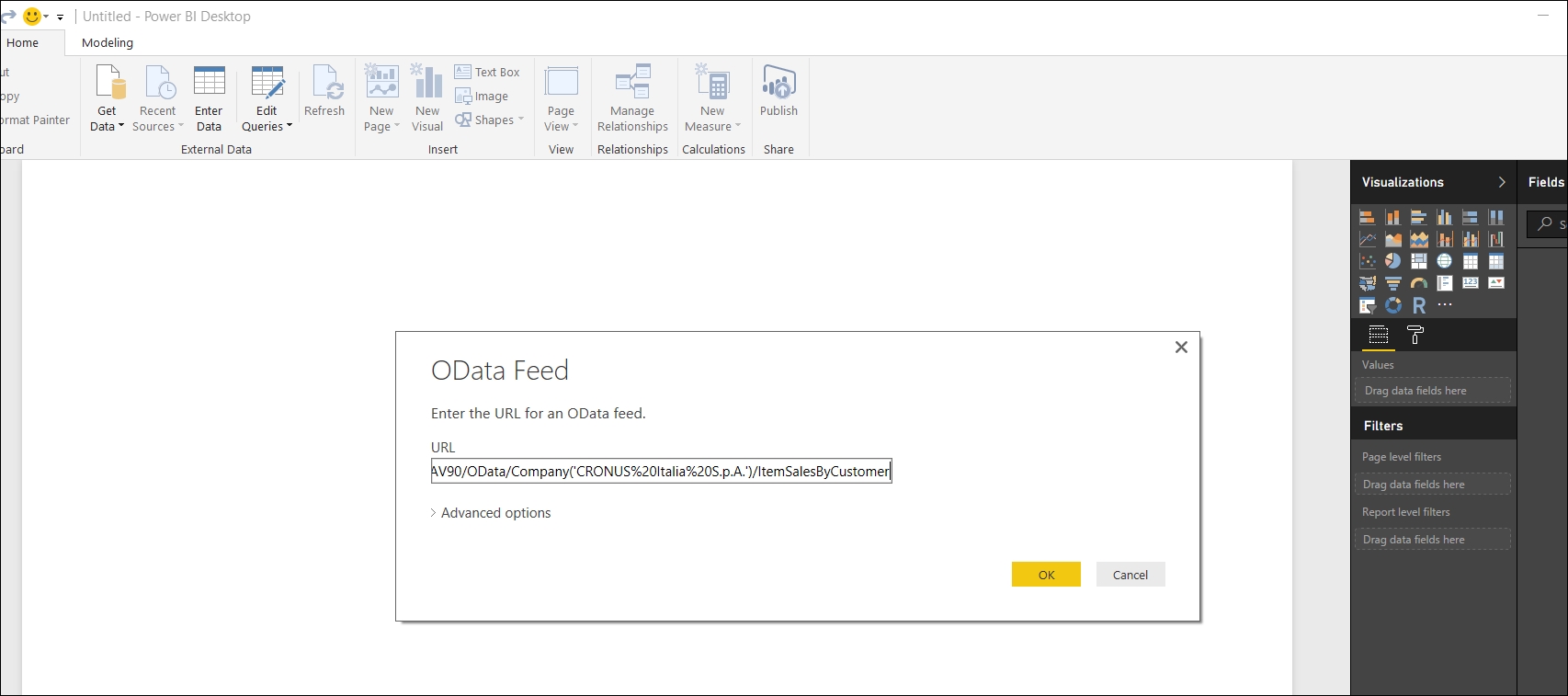Select the Clustered bar chart visualization
The width and height of the screenshot is (1568, 696).
pos(1419,217)
